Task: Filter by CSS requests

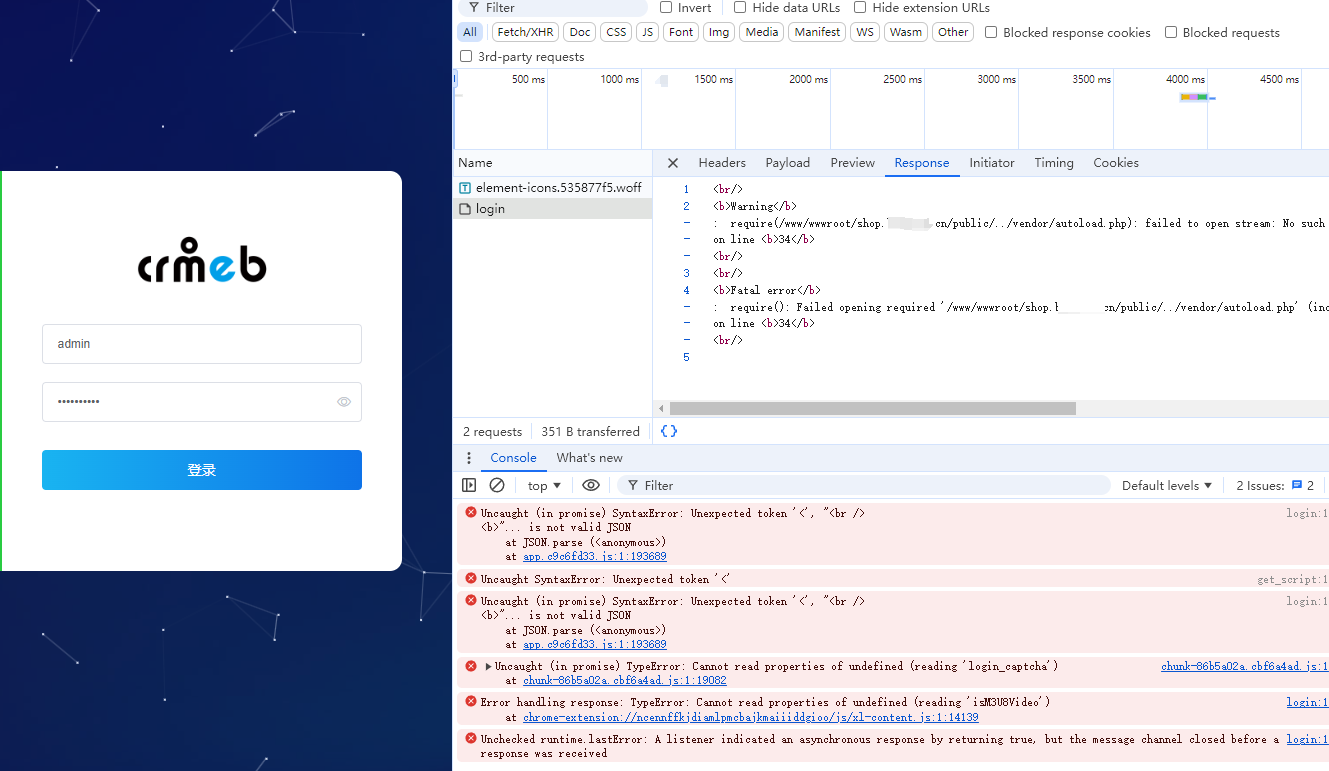Action: 616,32
